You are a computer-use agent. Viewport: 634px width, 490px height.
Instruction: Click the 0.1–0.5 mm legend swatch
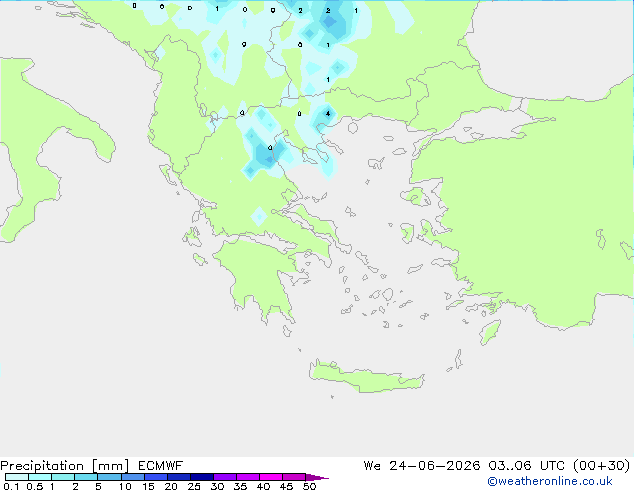(17, 477)
